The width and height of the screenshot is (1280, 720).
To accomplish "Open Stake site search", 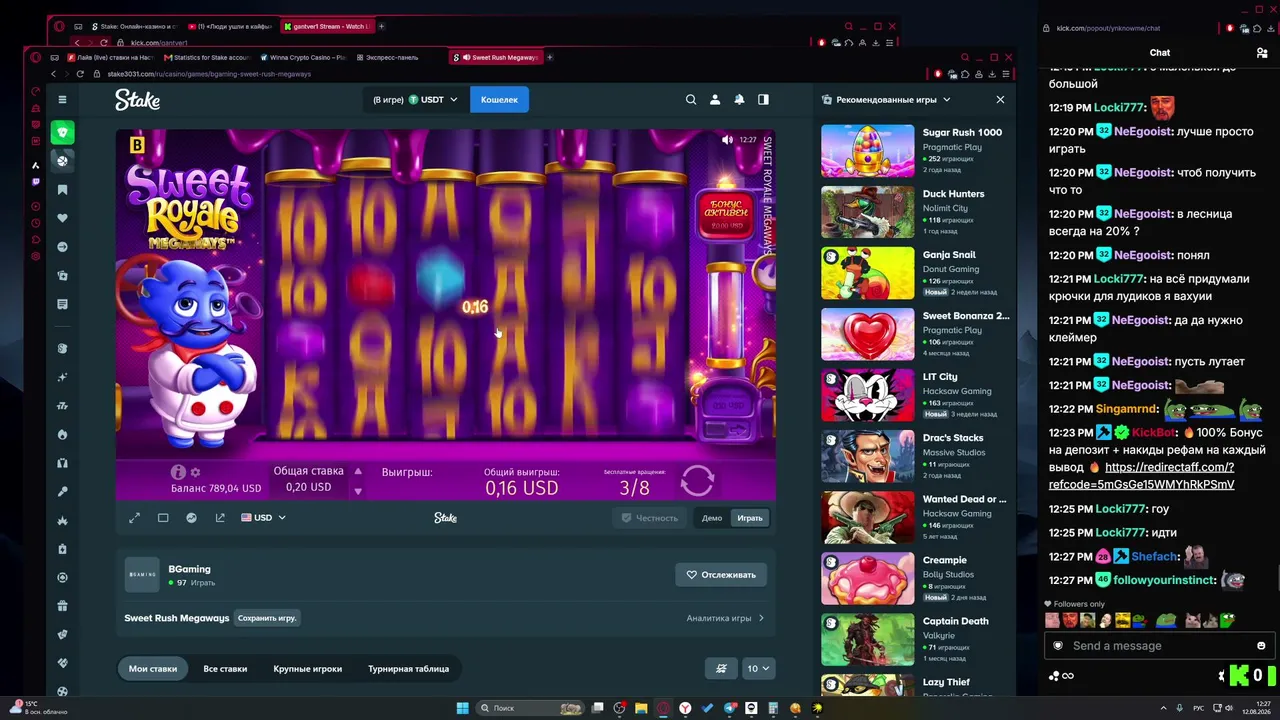I will point(691,100).
